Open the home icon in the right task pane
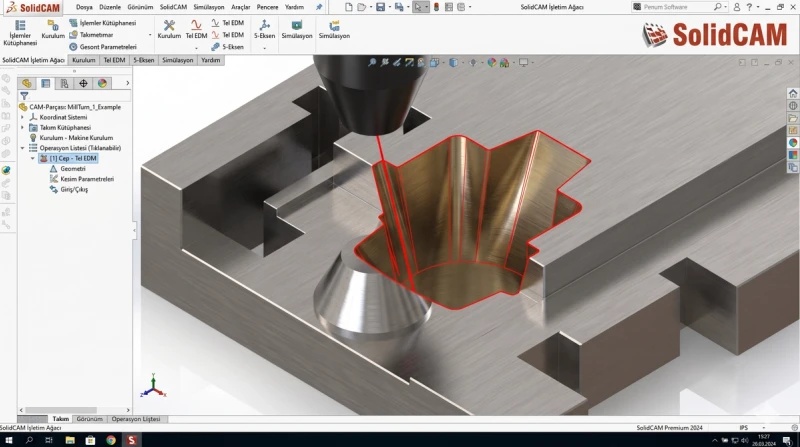Image resolution: width=800 pixels, height=447 pixels. coord(793,93)
